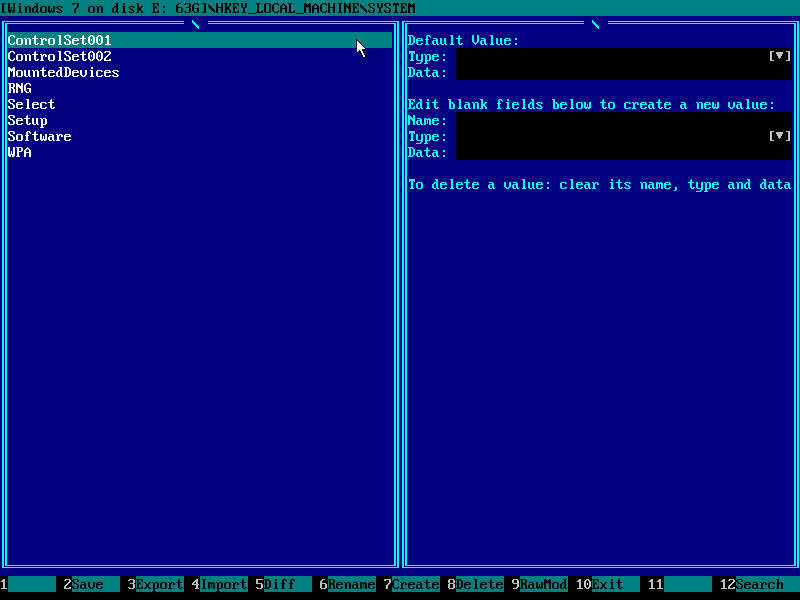Select the RNG key
Screen dimensions: 800x600
[x=19, y=88]
